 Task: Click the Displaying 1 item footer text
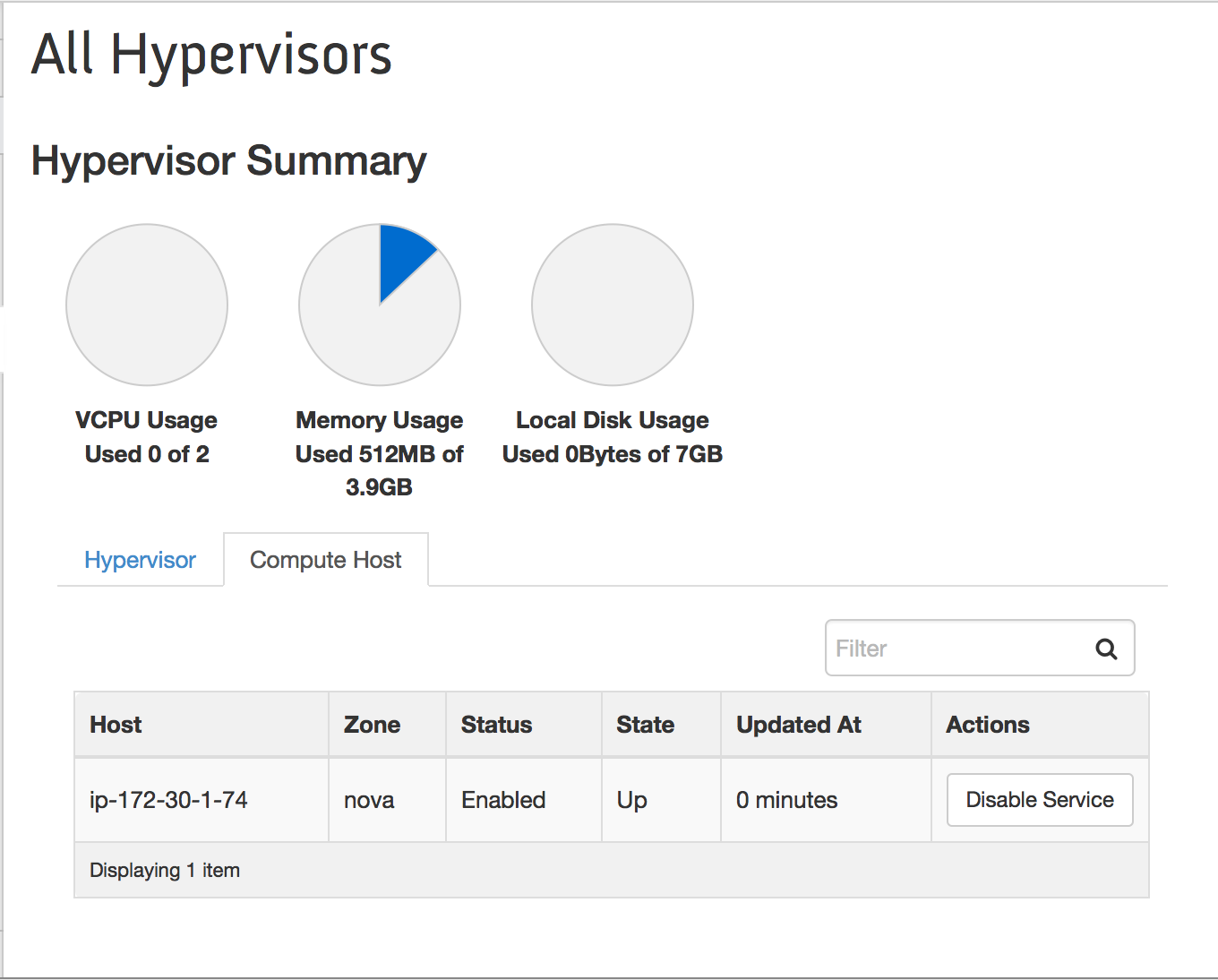[165, 871]
